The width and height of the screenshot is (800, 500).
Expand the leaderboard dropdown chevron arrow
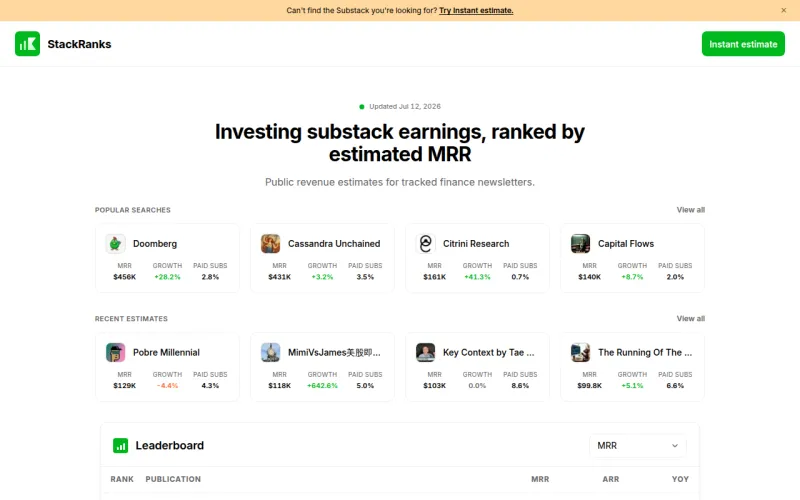pos(674,445)
